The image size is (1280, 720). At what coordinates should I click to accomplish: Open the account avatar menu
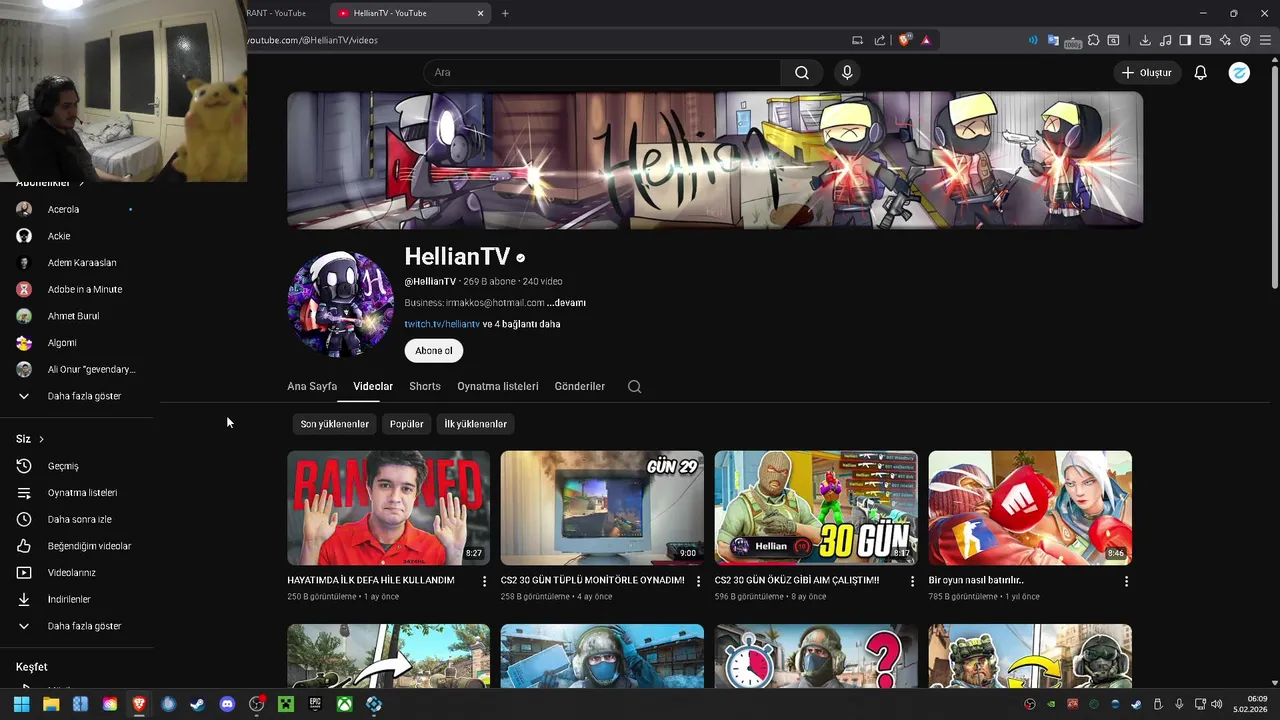point(1239,73)
